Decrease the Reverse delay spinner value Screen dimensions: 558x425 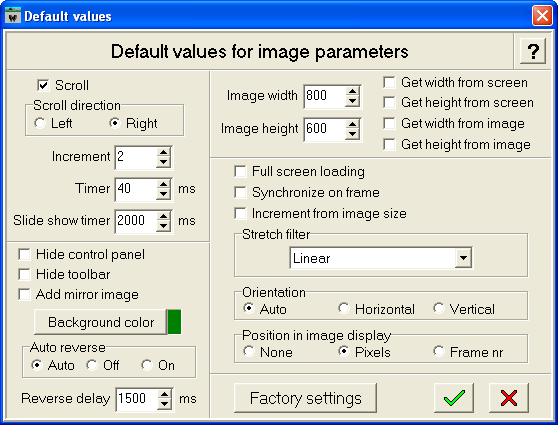point(164,403)
